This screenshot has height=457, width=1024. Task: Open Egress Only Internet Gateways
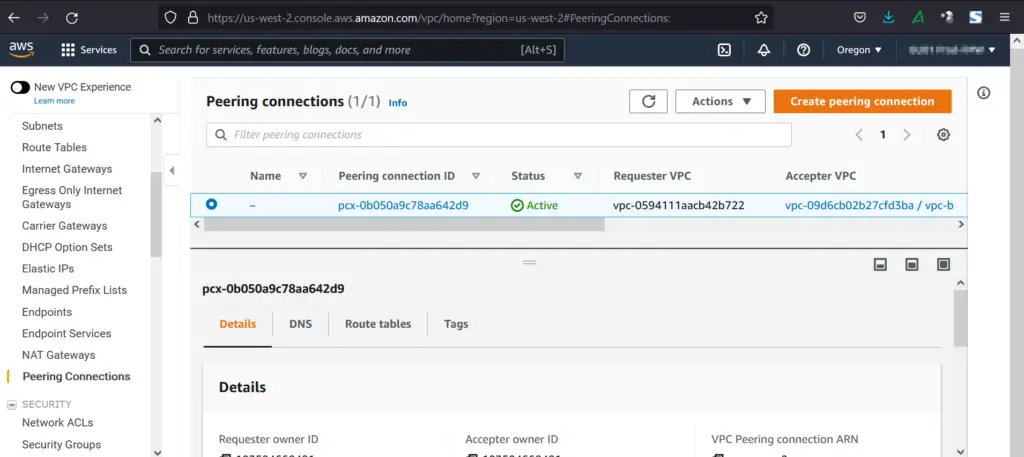(x=72, y=197)
